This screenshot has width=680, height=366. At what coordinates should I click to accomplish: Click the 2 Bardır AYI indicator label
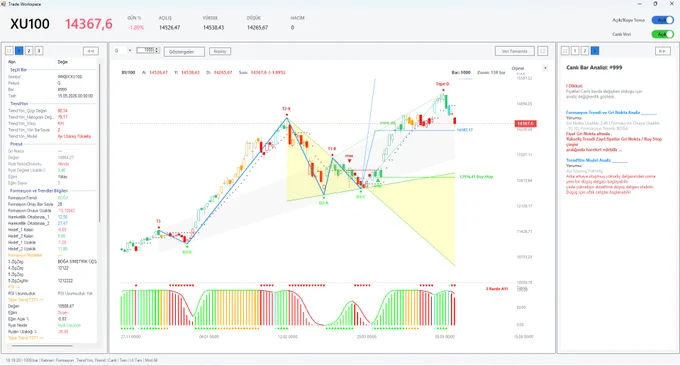(x=497, y=289)
